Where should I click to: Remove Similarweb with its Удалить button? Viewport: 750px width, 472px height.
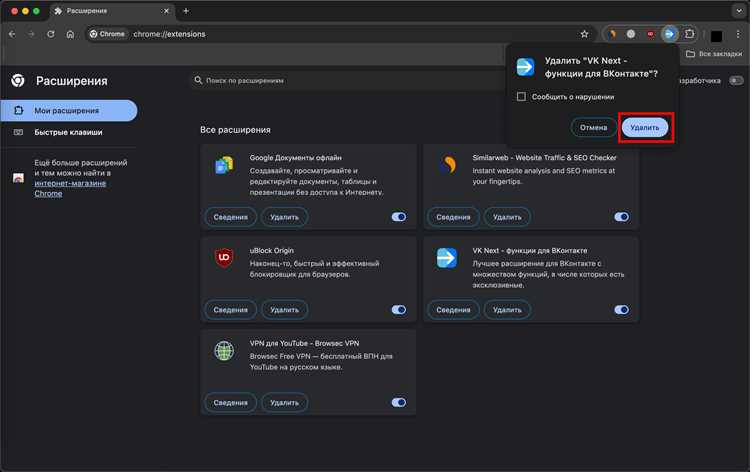pyautogui.click(x=507, y=217)
